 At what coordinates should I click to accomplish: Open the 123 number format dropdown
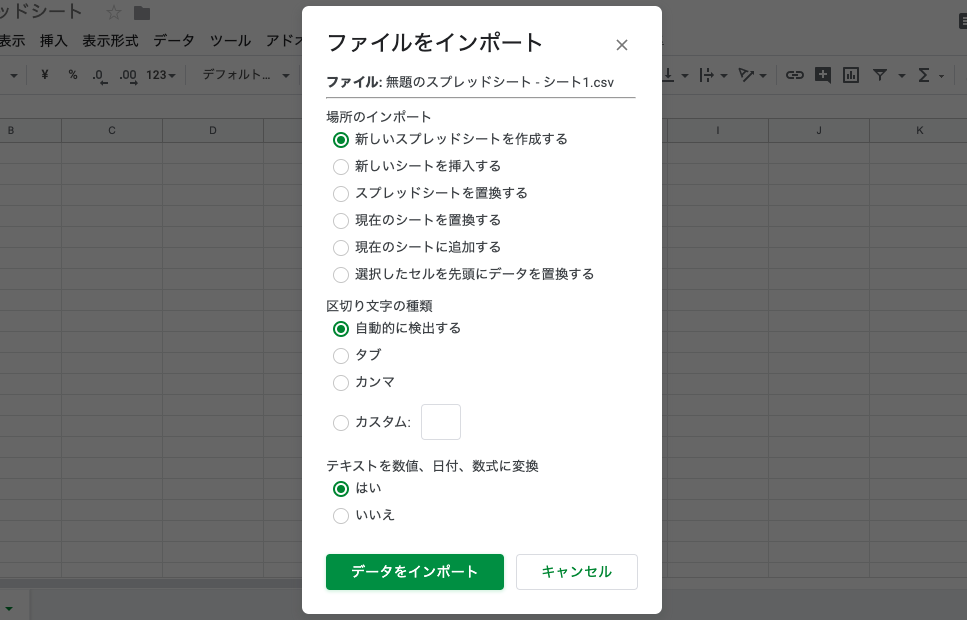click(x=161, y=75)
